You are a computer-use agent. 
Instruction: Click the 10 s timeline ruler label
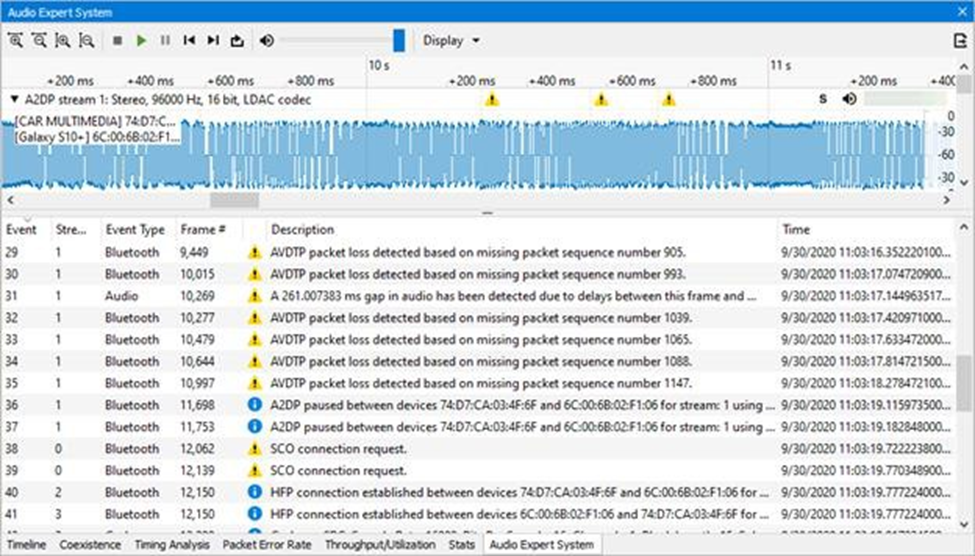[379, 65]
